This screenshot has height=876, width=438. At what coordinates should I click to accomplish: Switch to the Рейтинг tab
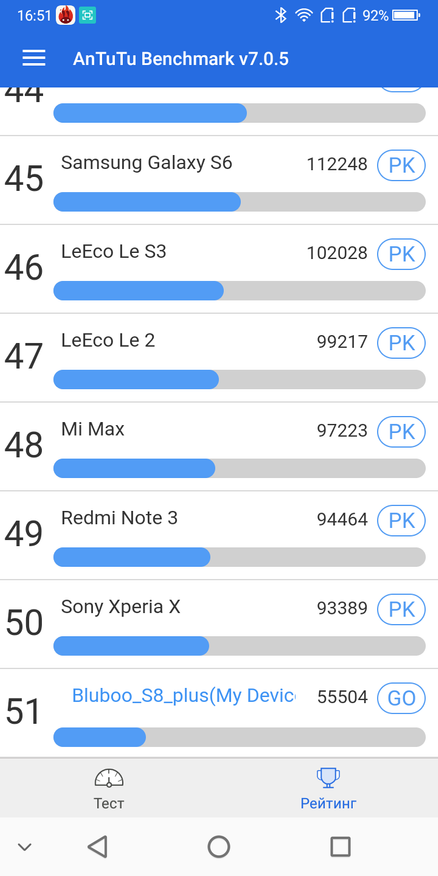[x=328, y=789]
